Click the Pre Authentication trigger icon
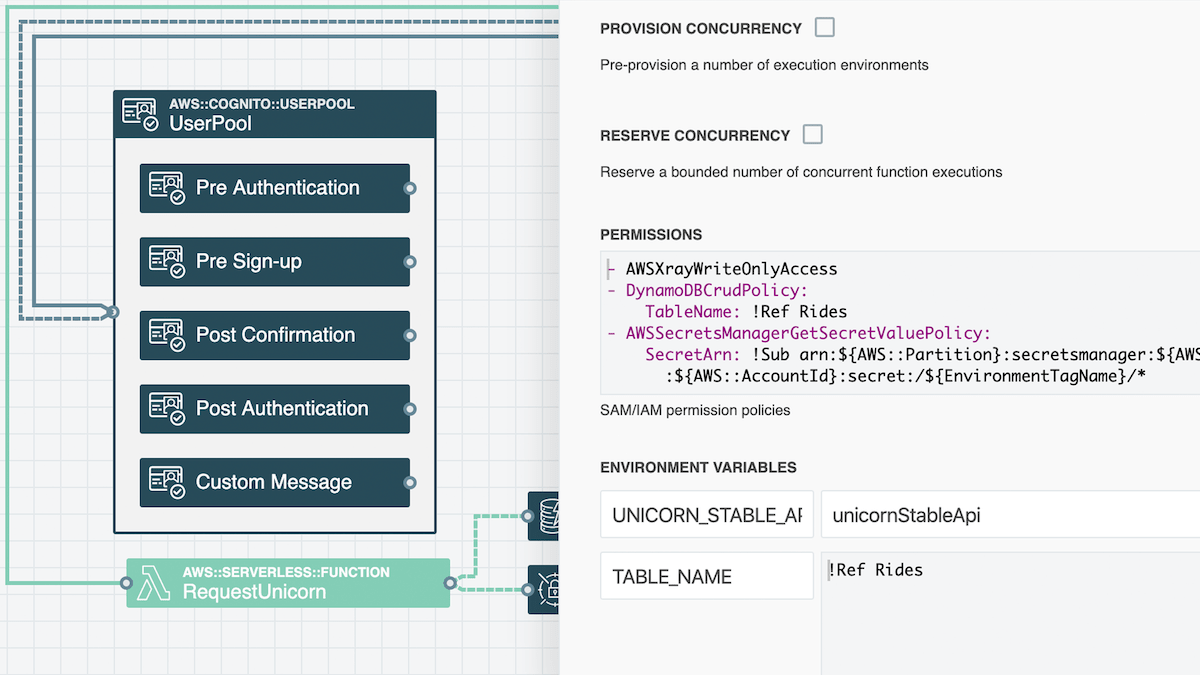This screenshot has width=1200, height=675. 167,188
